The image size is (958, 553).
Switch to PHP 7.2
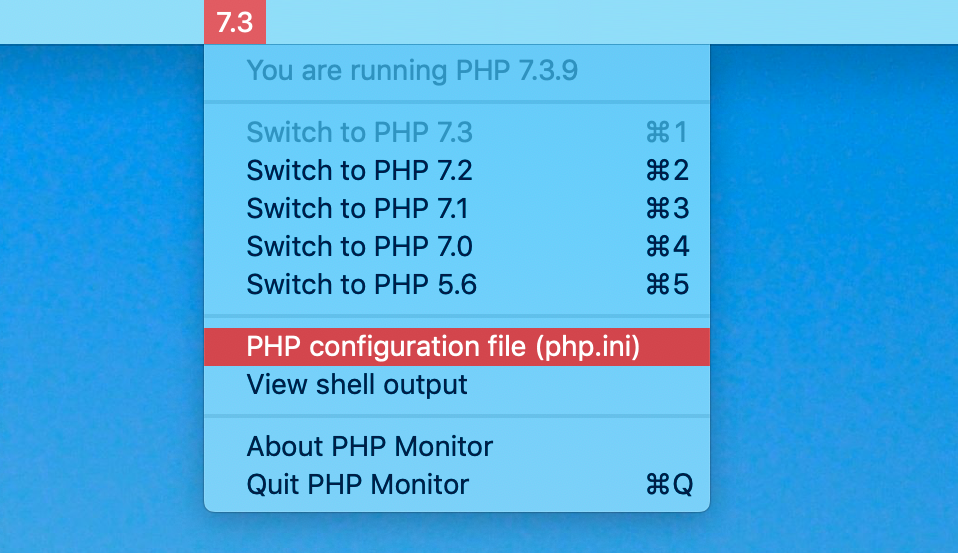[457, 170]
